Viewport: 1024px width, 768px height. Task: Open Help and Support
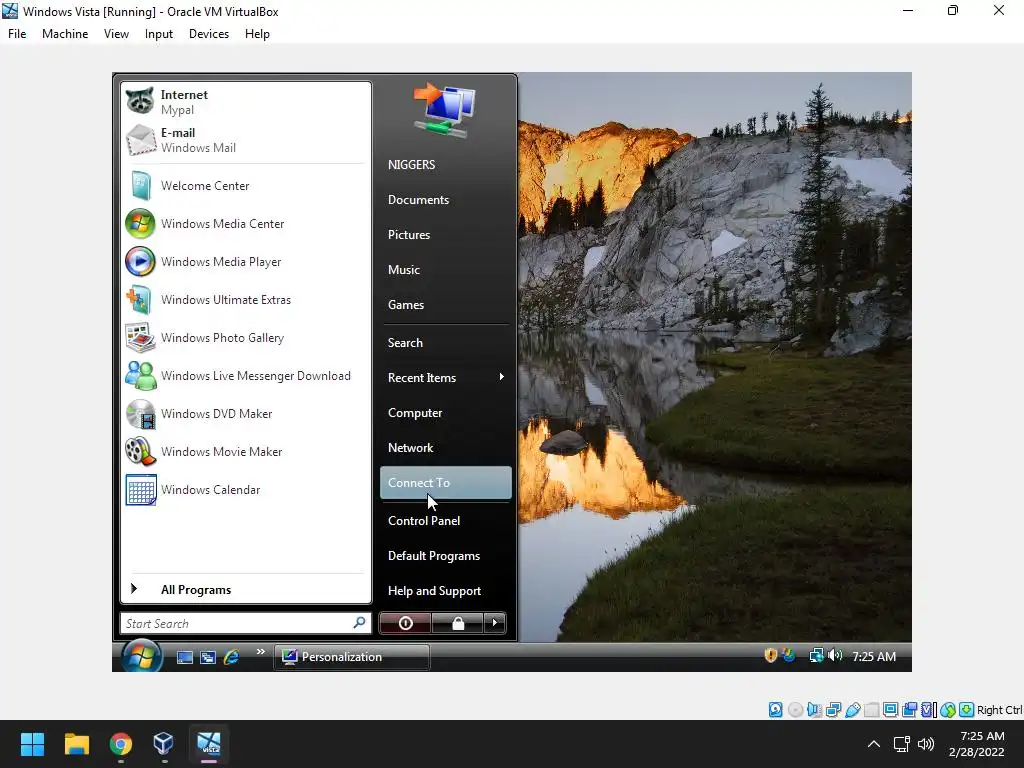[x=445, y=591]
